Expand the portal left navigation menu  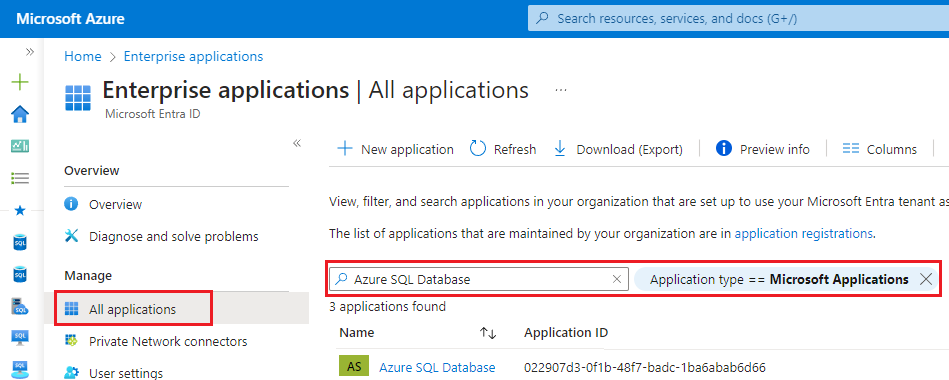(30, 53)
